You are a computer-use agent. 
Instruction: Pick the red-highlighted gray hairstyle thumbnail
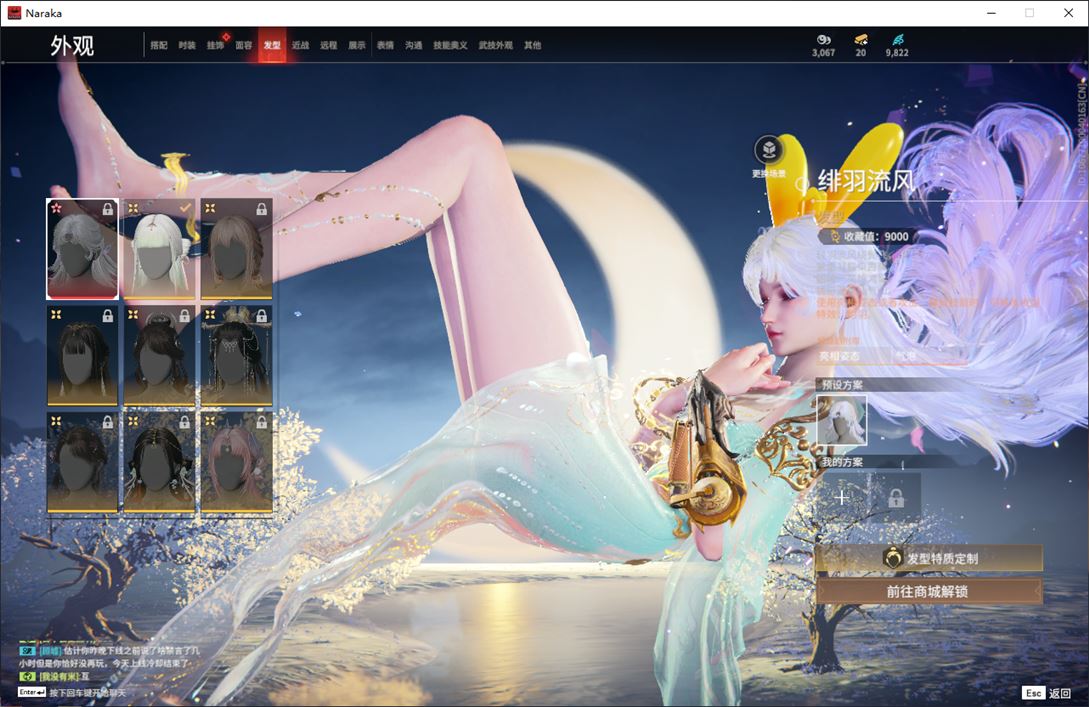(82, 249)
